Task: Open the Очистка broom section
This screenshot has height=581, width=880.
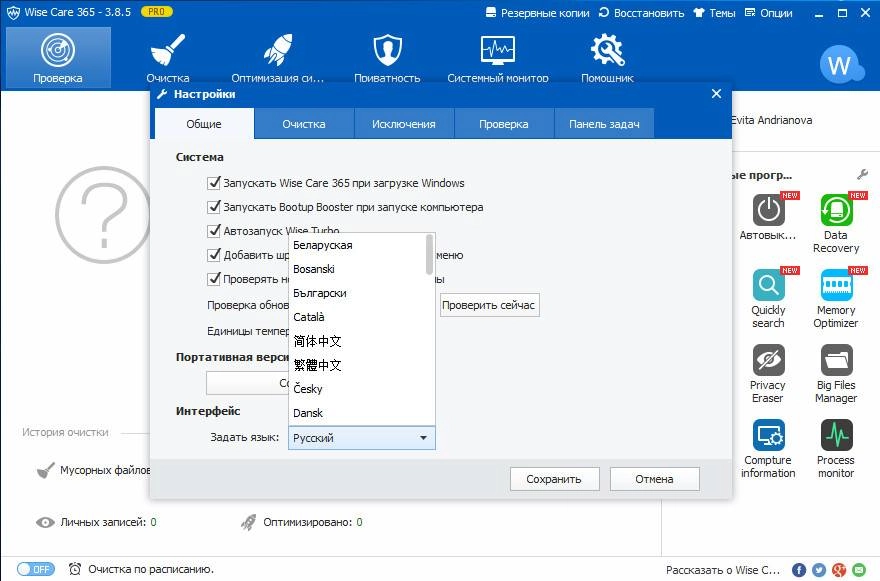Action: [x=168, y=57]
